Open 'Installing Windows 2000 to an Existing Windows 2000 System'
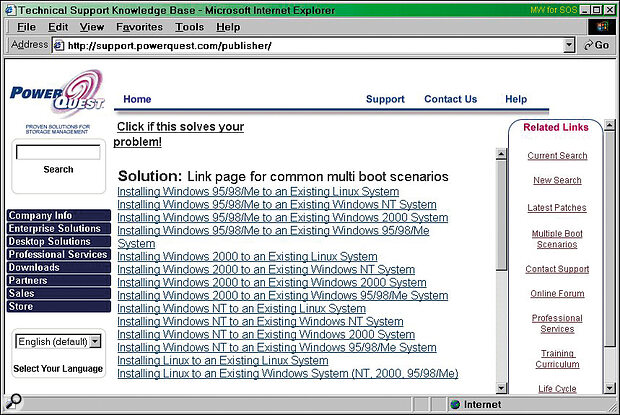 272,283
